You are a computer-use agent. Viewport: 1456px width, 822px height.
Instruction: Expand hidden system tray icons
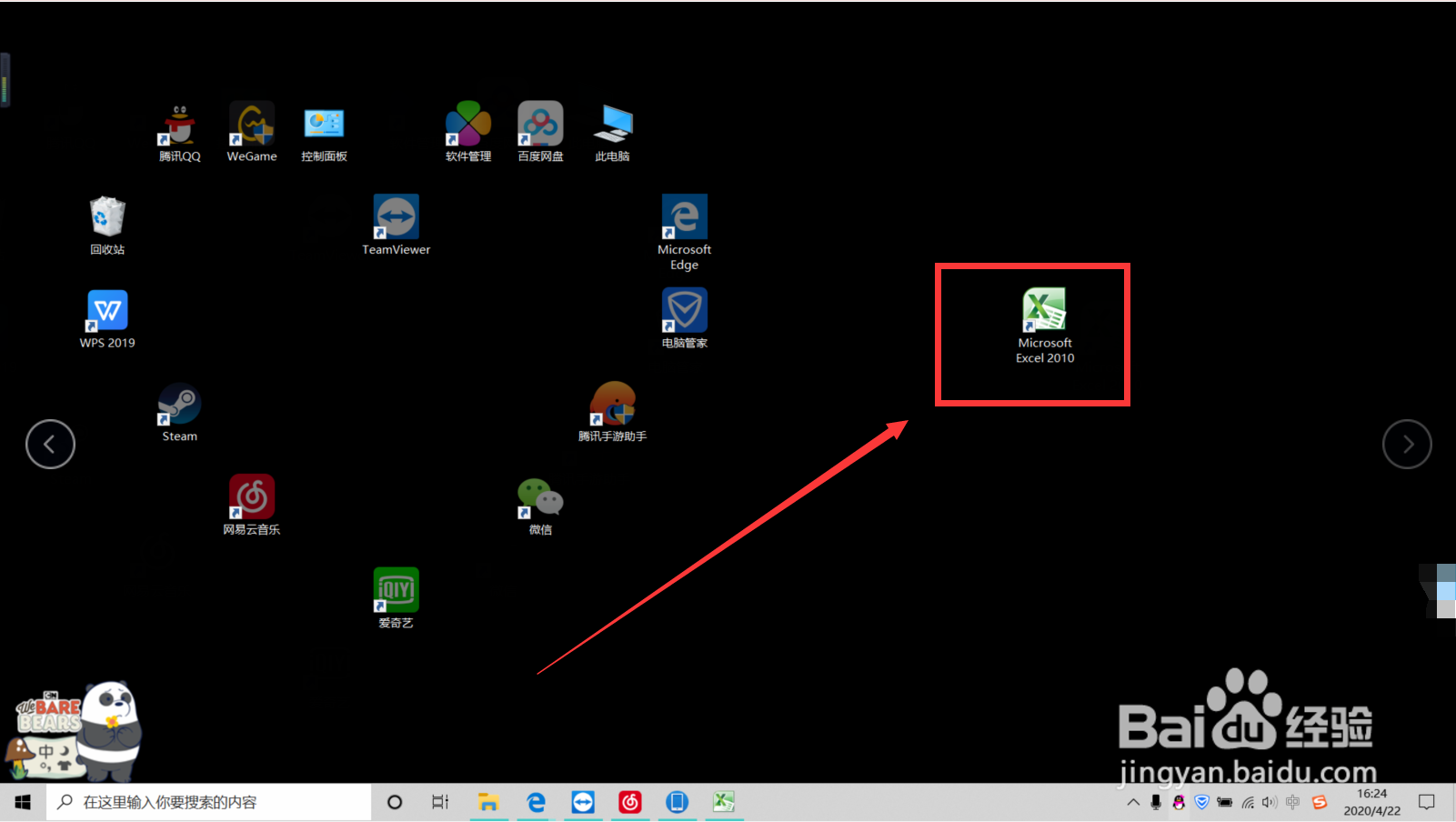pyautogui.click(x=1133, y=802)
